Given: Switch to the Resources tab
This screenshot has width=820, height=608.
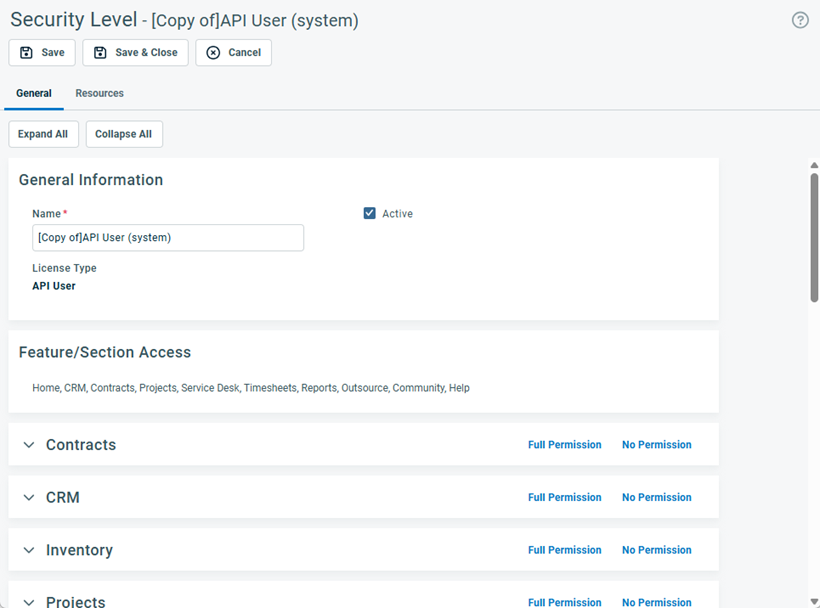Looking at the screenshot, I should point(99,93).
